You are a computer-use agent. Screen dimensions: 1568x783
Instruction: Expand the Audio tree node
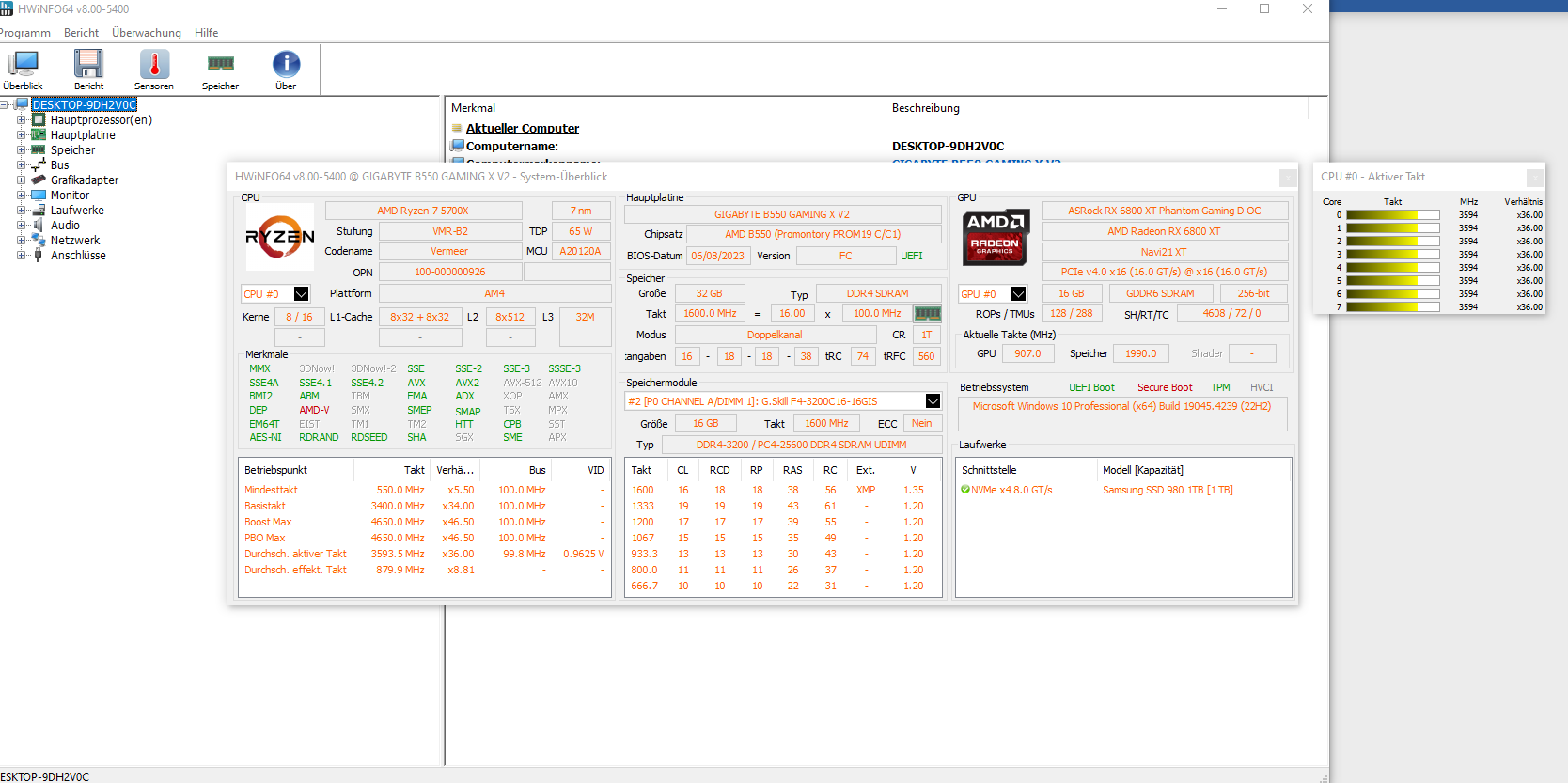(21, 226)
